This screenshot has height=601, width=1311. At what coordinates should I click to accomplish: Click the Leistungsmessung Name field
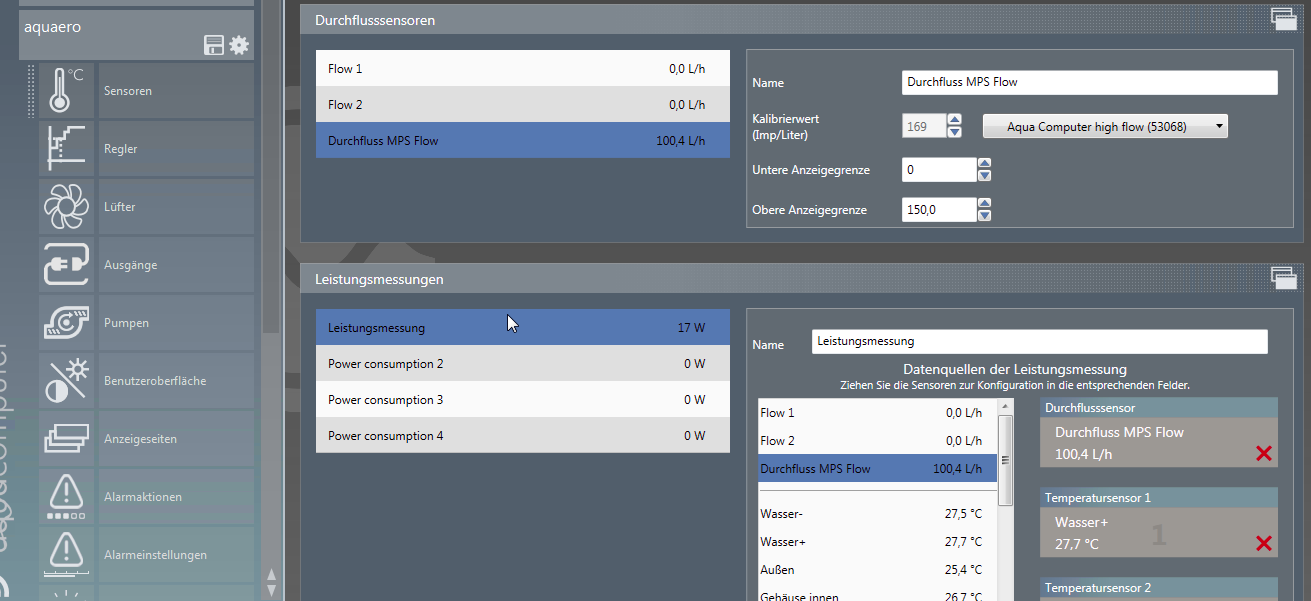coord(1040,342)
